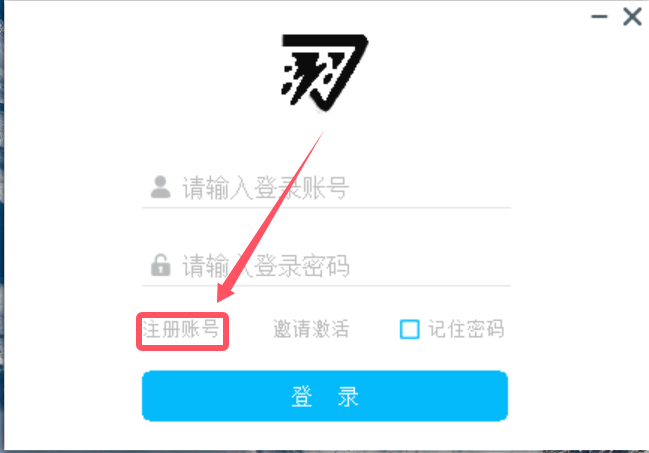
Task: Open the 注册账号 register link
Action: 180,330
